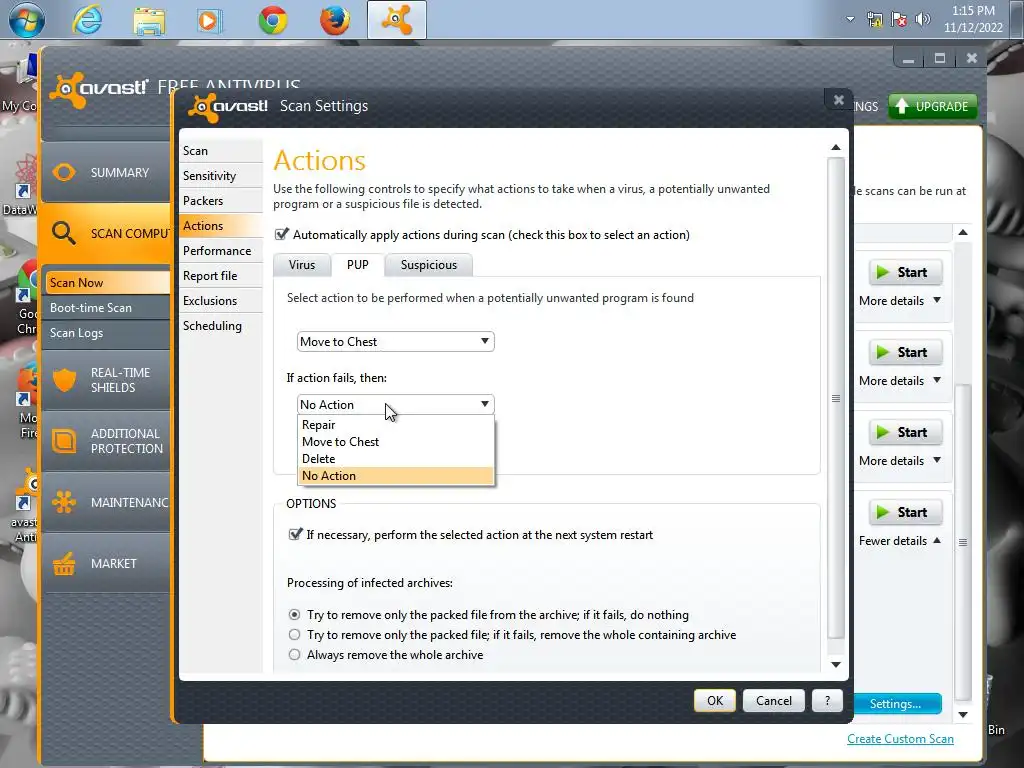This screenshot has width=1024, height=768.
Task: Launch Internet Explorer from taskbar
Action: (x=88, y=20)
